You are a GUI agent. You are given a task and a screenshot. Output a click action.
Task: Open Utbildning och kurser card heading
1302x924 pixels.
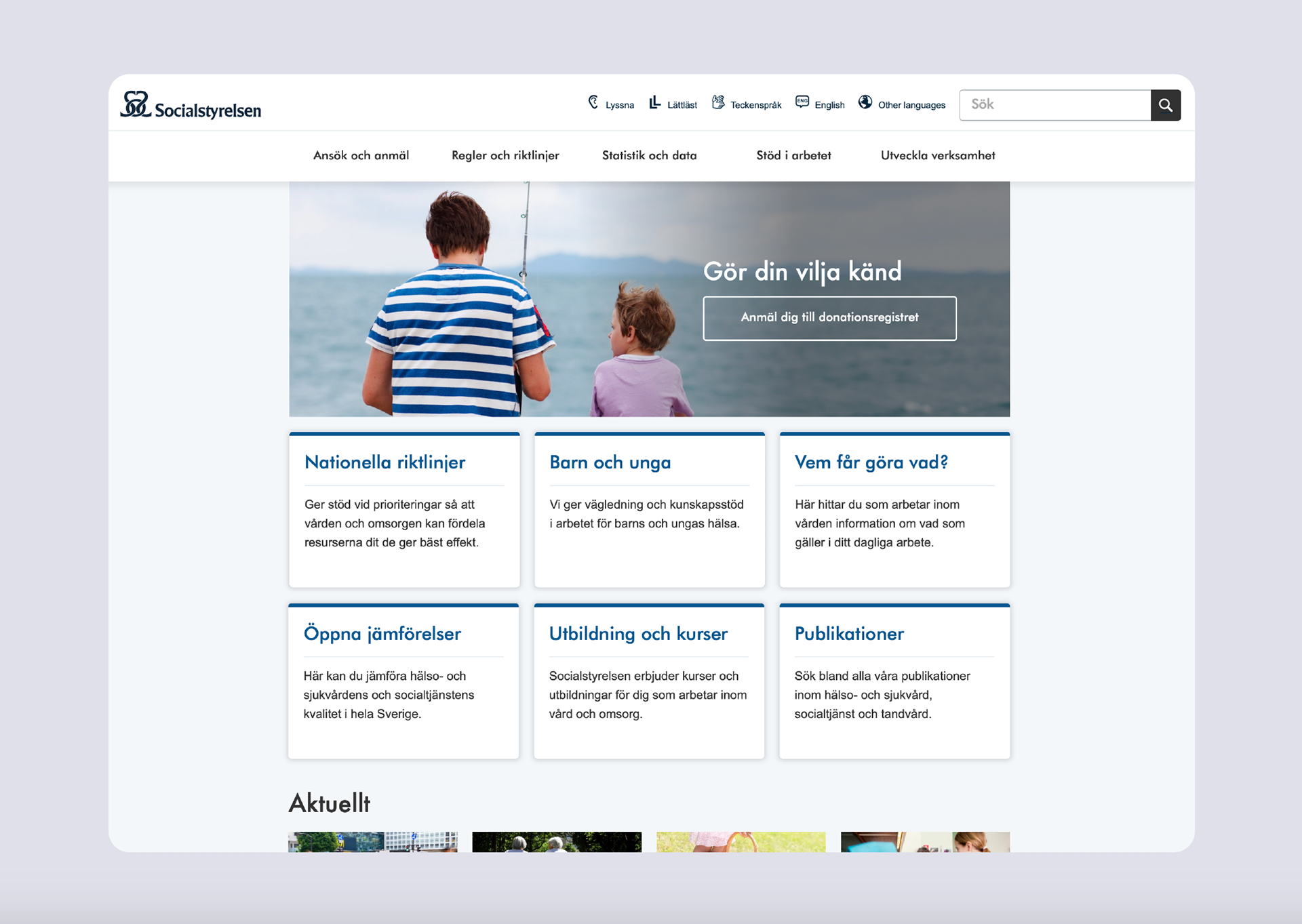(638, 634)
